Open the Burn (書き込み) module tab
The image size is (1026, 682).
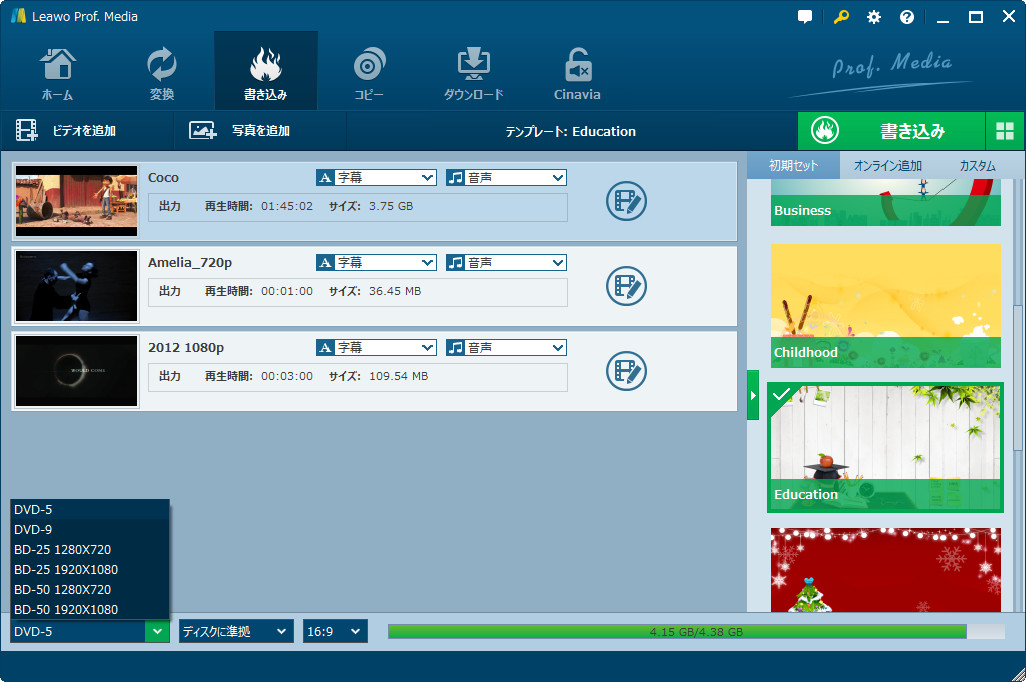pyautogui.click(x=266, y=72)
